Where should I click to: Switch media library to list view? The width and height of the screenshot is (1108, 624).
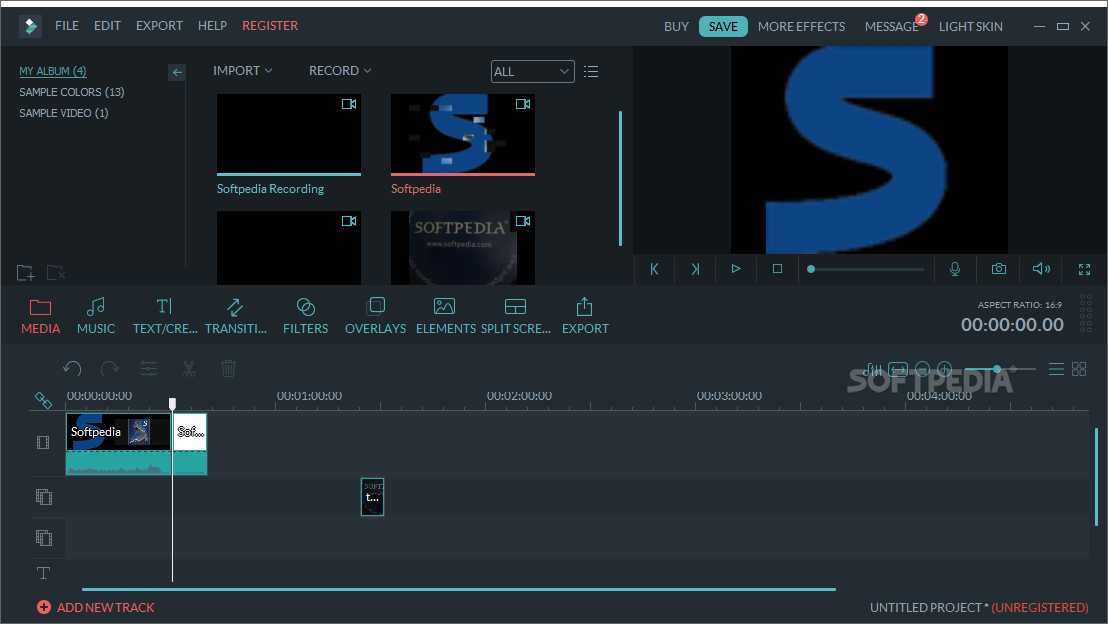pyautogui.click(x=591, y=71)
